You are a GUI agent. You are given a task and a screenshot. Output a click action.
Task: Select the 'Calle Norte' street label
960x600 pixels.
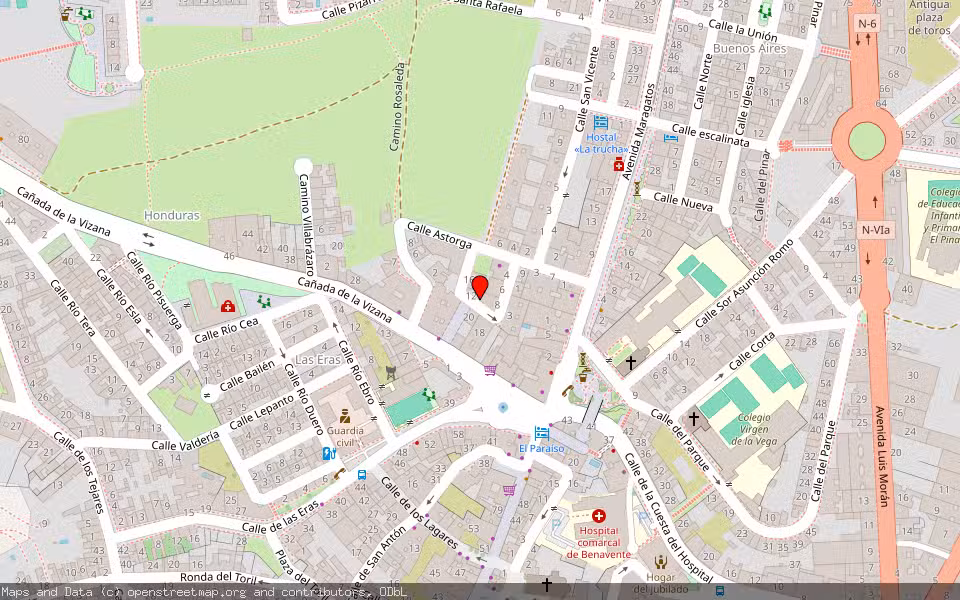pos(703,81)
